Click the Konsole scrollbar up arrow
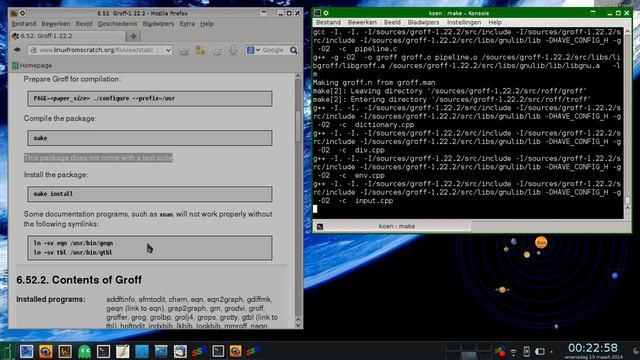Image resolution: width=640 pixels, height=360 pixels. point(627,31)
